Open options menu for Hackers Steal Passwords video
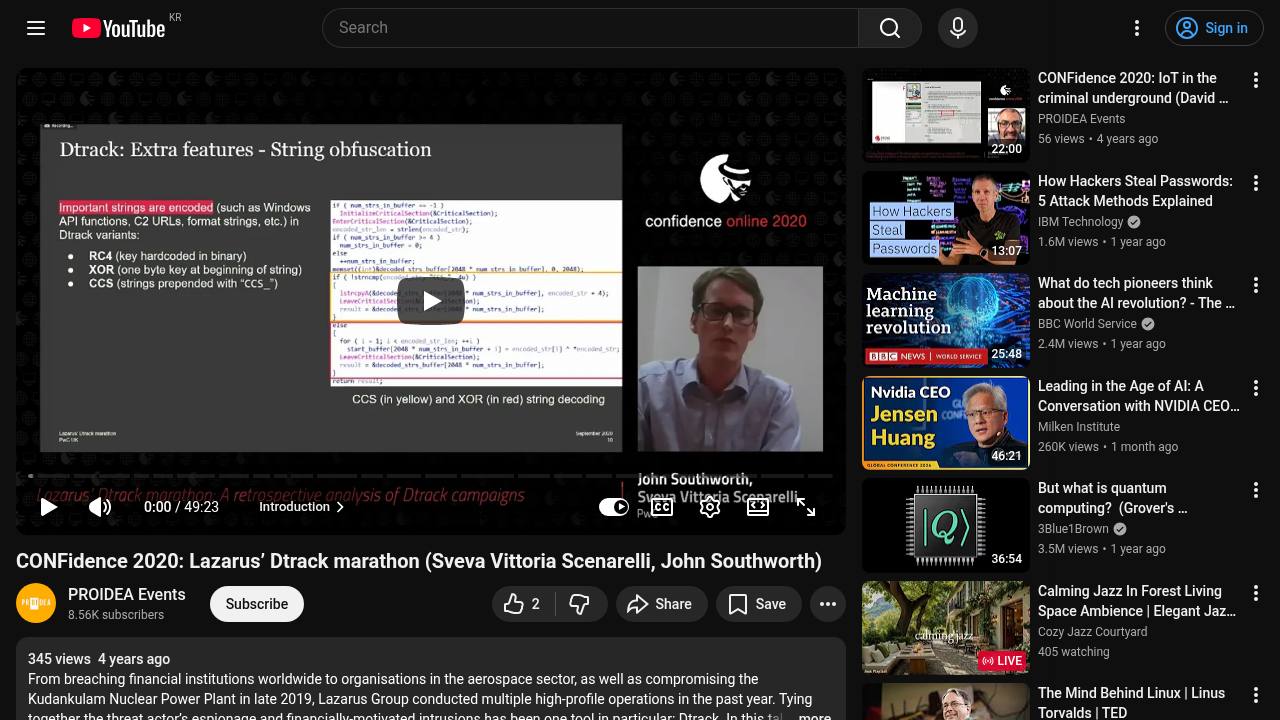Viewport: 1280px width, 720px height. pyautogui.click(x=1256, y=184)
